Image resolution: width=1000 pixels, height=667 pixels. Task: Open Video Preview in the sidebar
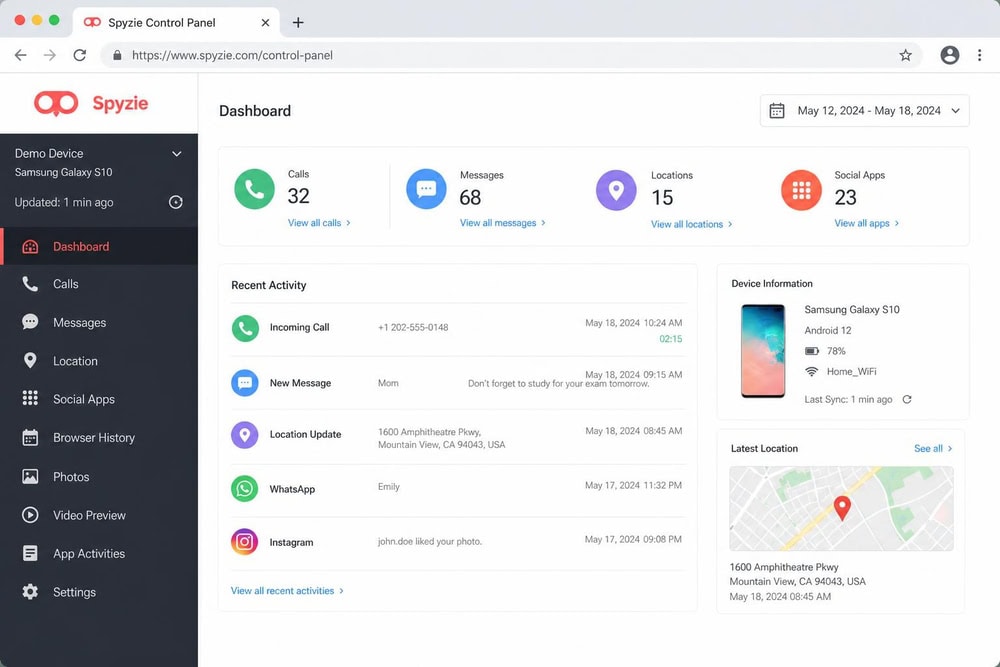coord(99,515)
